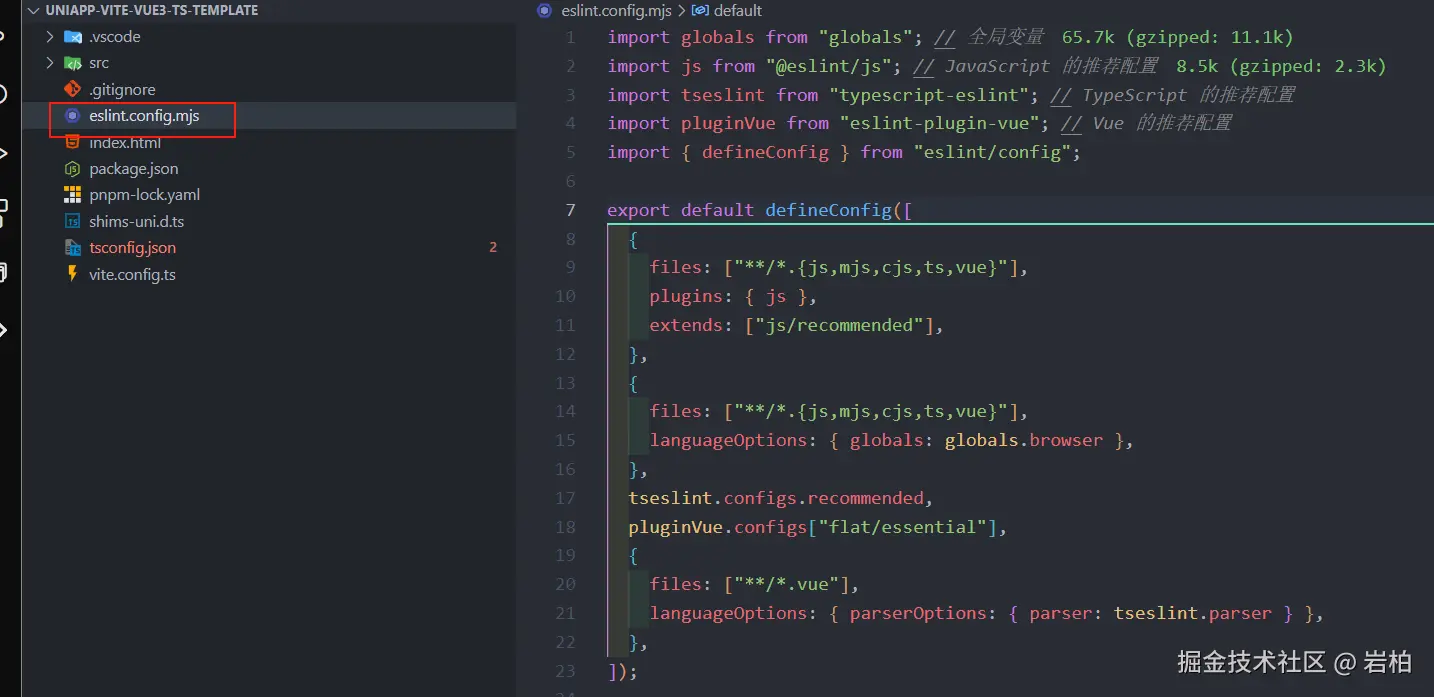Click the '2' problems badge on tsconfig.json
The image size is (1434, 697).
click(493, 247)
